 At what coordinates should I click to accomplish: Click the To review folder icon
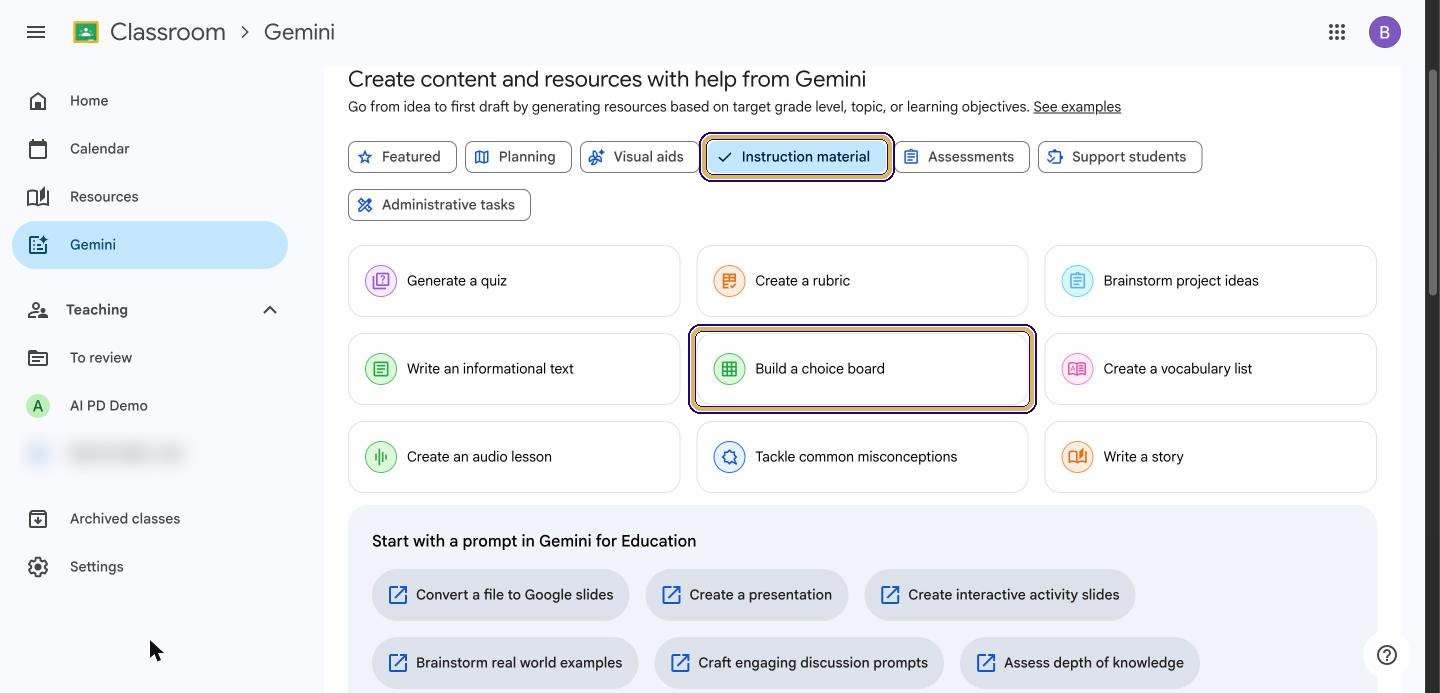coord(38,358)
